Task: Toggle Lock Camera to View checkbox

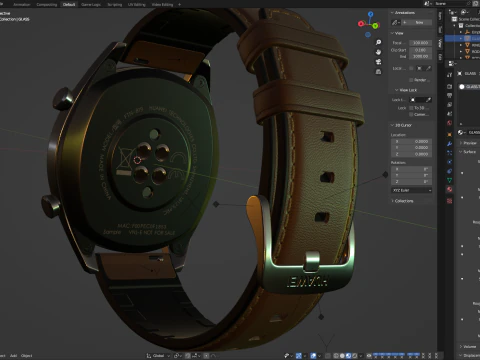Action: coord(411,114)
